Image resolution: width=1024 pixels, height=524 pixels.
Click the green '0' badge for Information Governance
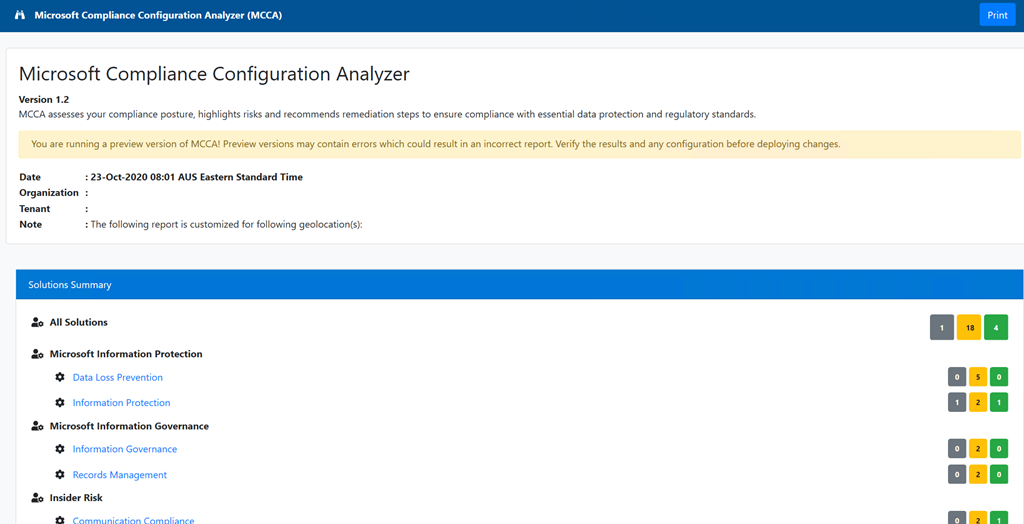tap(999, 450)
